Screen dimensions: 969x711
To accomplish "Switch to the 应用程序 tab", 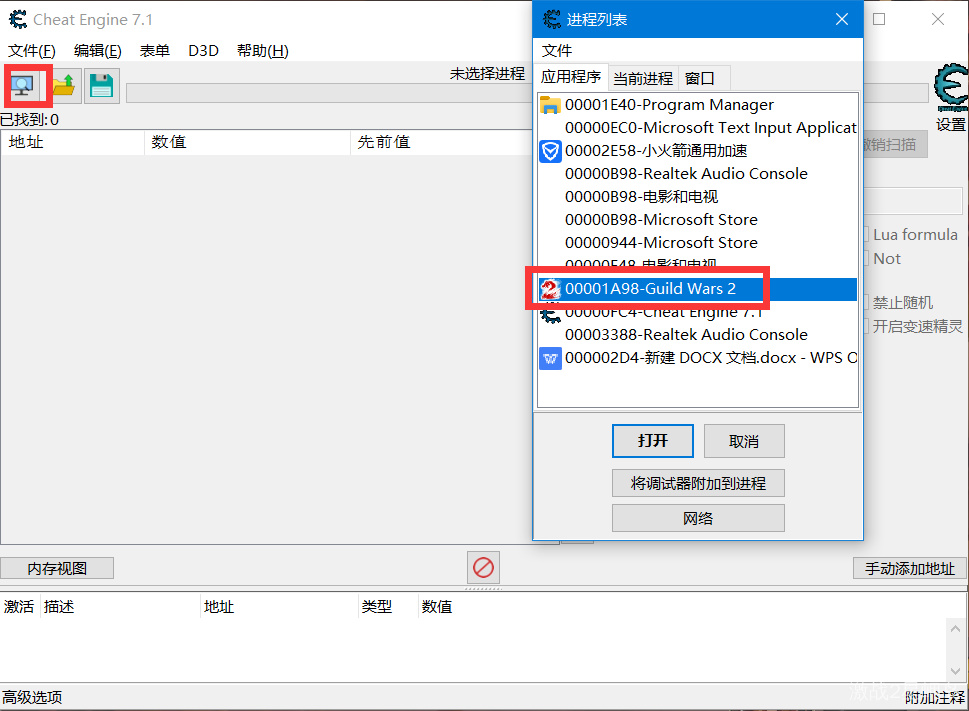I will (x=570, y=77).
